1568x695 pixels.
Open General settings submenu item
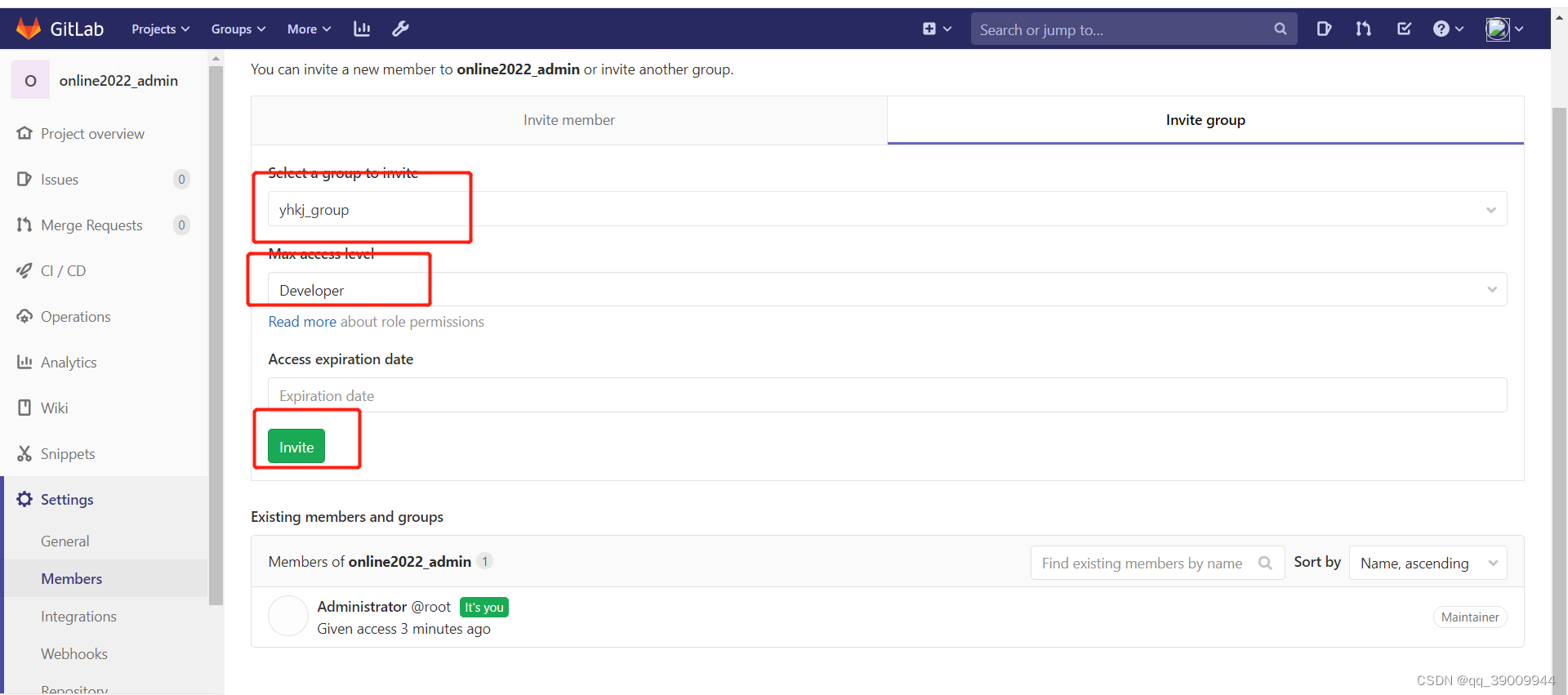tap(65, 541)
